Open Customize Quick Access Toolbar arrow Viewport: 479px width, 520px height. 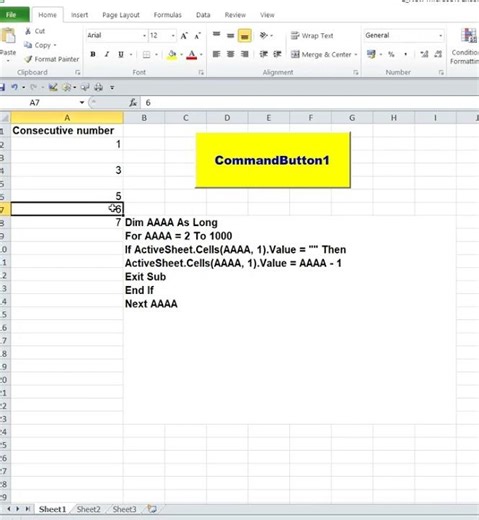(x=112, y=88)
